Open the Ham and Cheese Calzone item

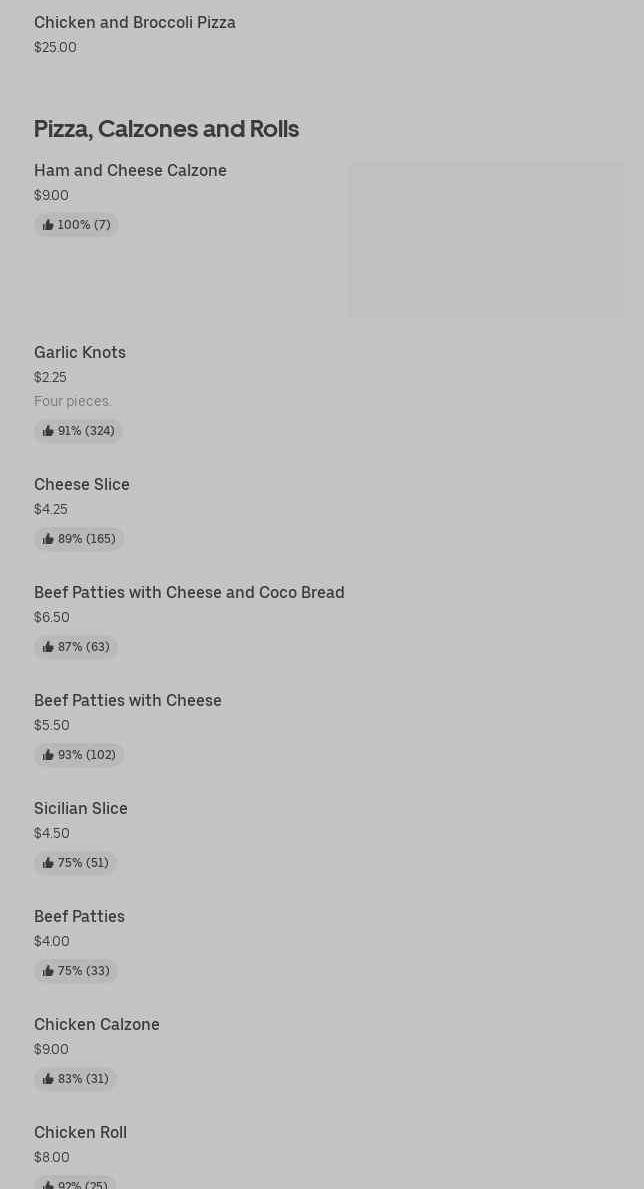[130, 171]
